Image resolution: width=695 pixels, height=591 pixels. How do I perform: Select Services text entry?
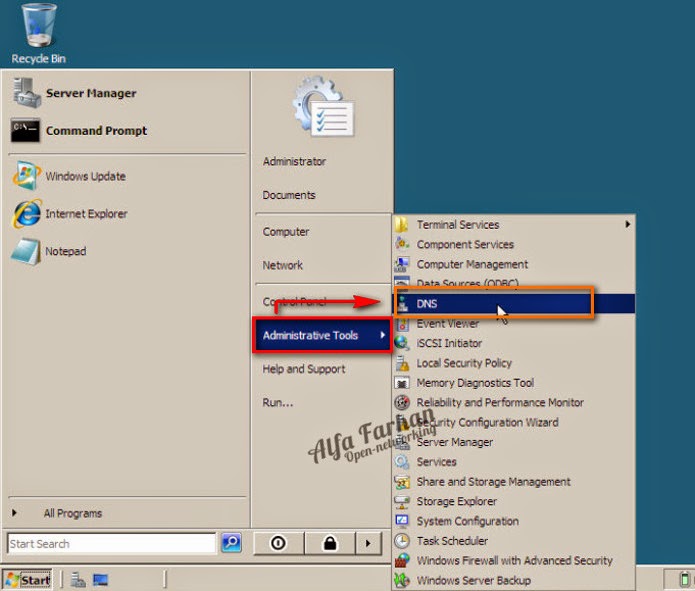436,462
